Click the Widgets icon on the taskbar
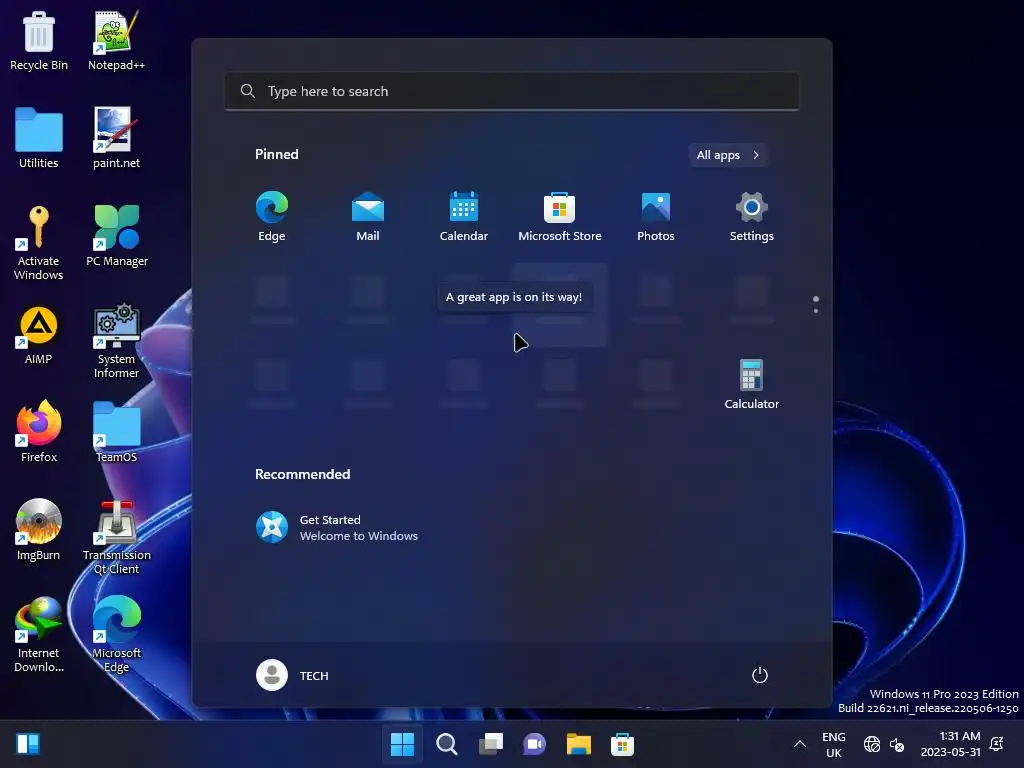The height and width of the screenshot is (768, 1024). click(x=28, y=744)
